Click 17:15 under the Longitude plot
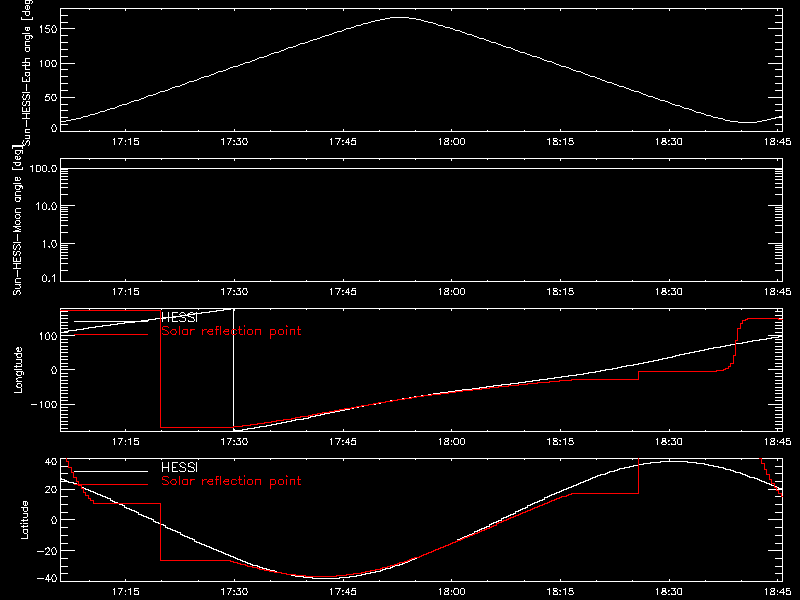Image resolution: width=800 pixels, height=600 pixels. pyautogui.click(x=126, y=441)
